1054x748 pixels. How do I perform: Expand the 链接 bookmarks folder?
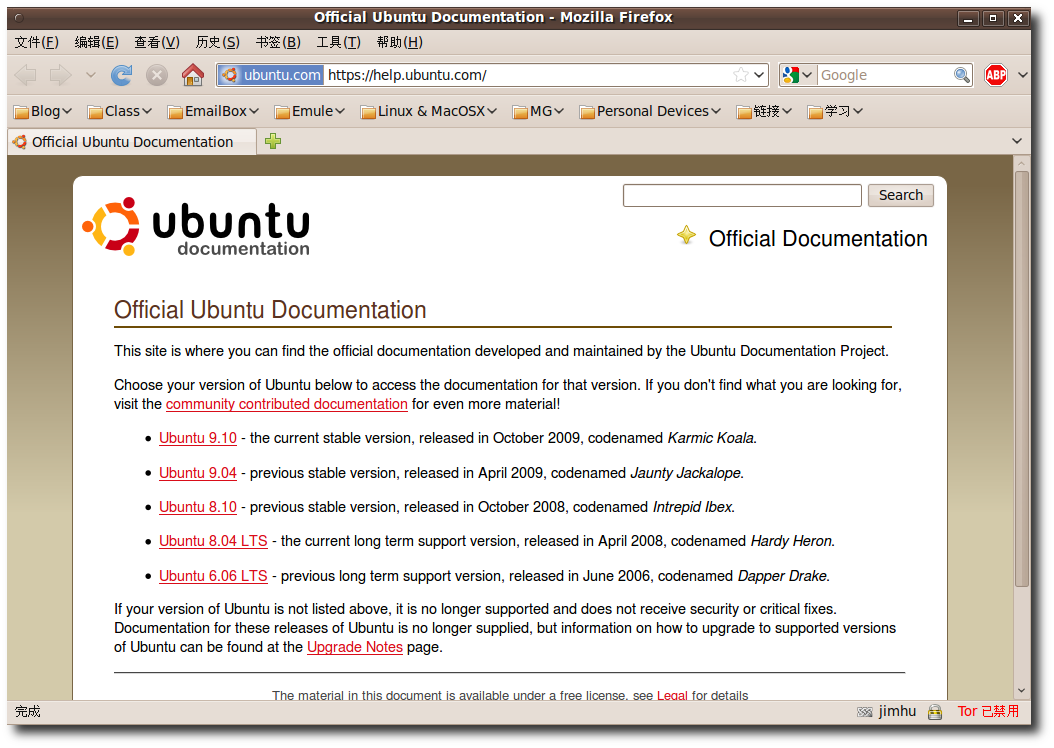tap(764, 112)
